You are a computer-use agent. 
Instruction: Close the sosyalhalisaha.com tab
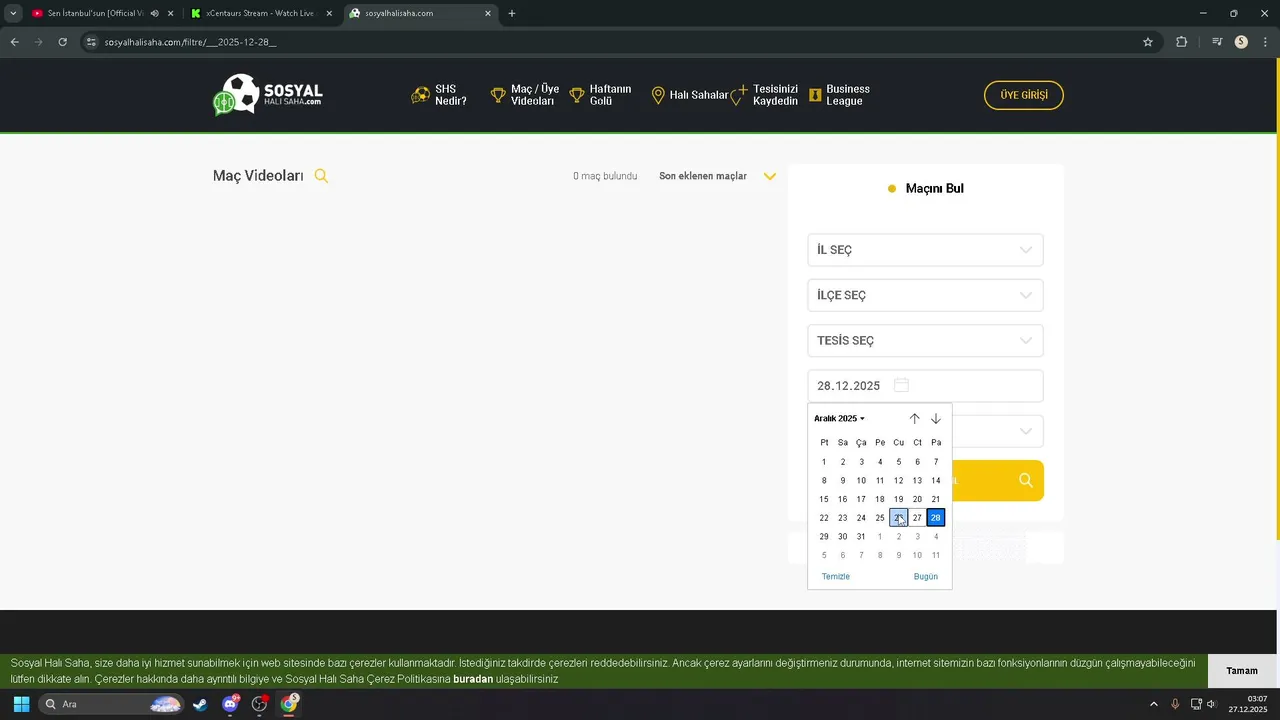488,14
